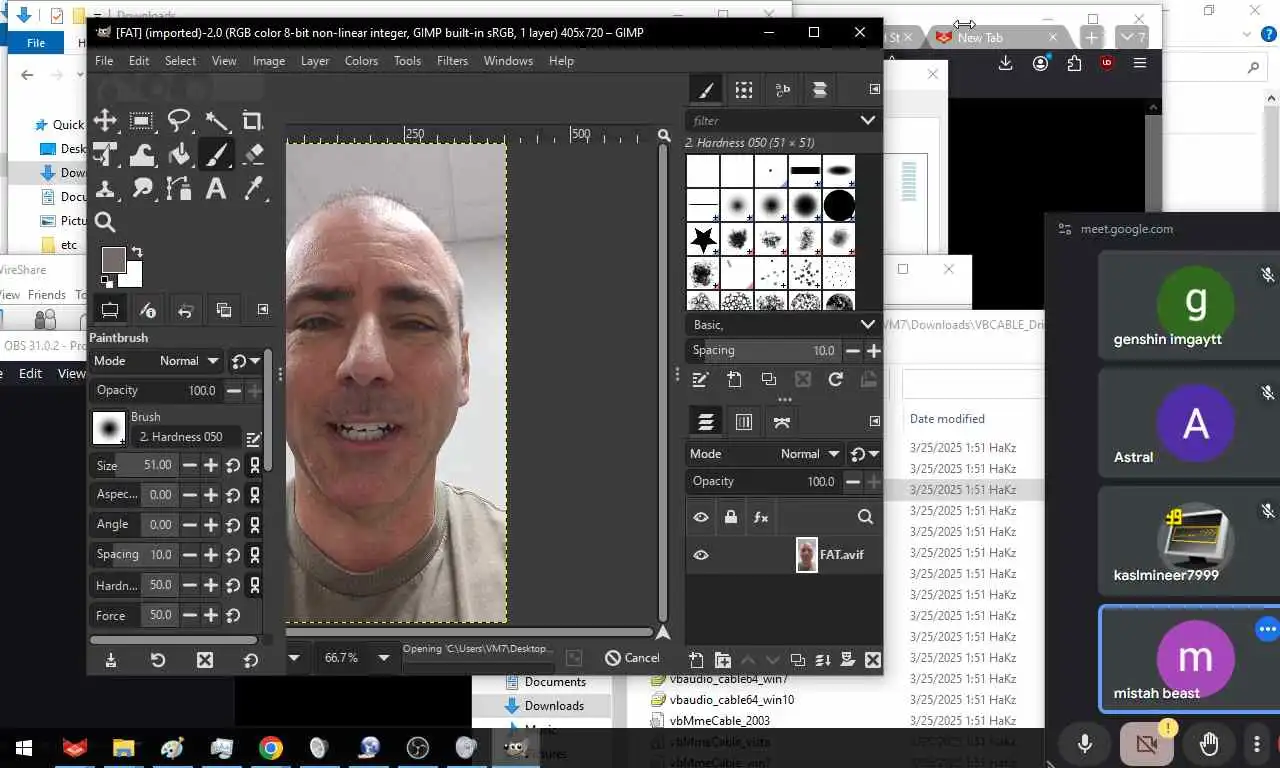Refresh brushes list
The image size is (1280, 768).
click(x=836, y=380)
